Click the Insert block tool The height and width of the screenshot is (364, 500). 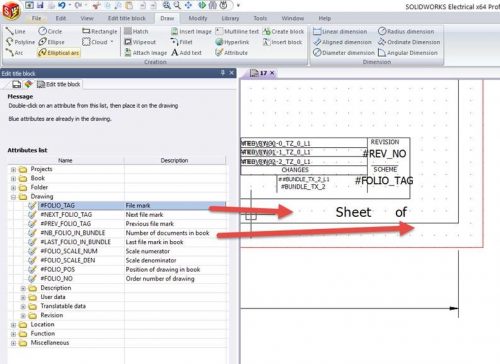[282, 42]
